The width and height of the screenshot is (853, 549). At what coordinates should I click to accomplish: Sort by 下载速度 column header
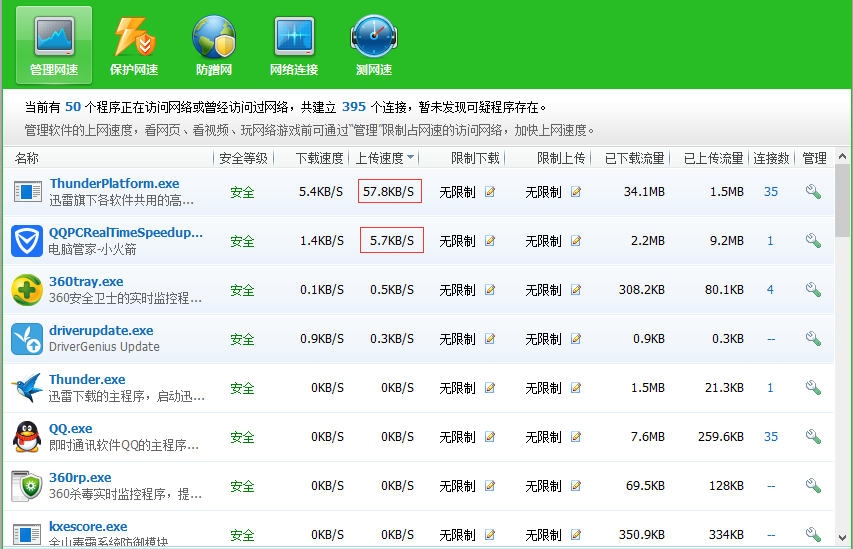click(320, 158)
